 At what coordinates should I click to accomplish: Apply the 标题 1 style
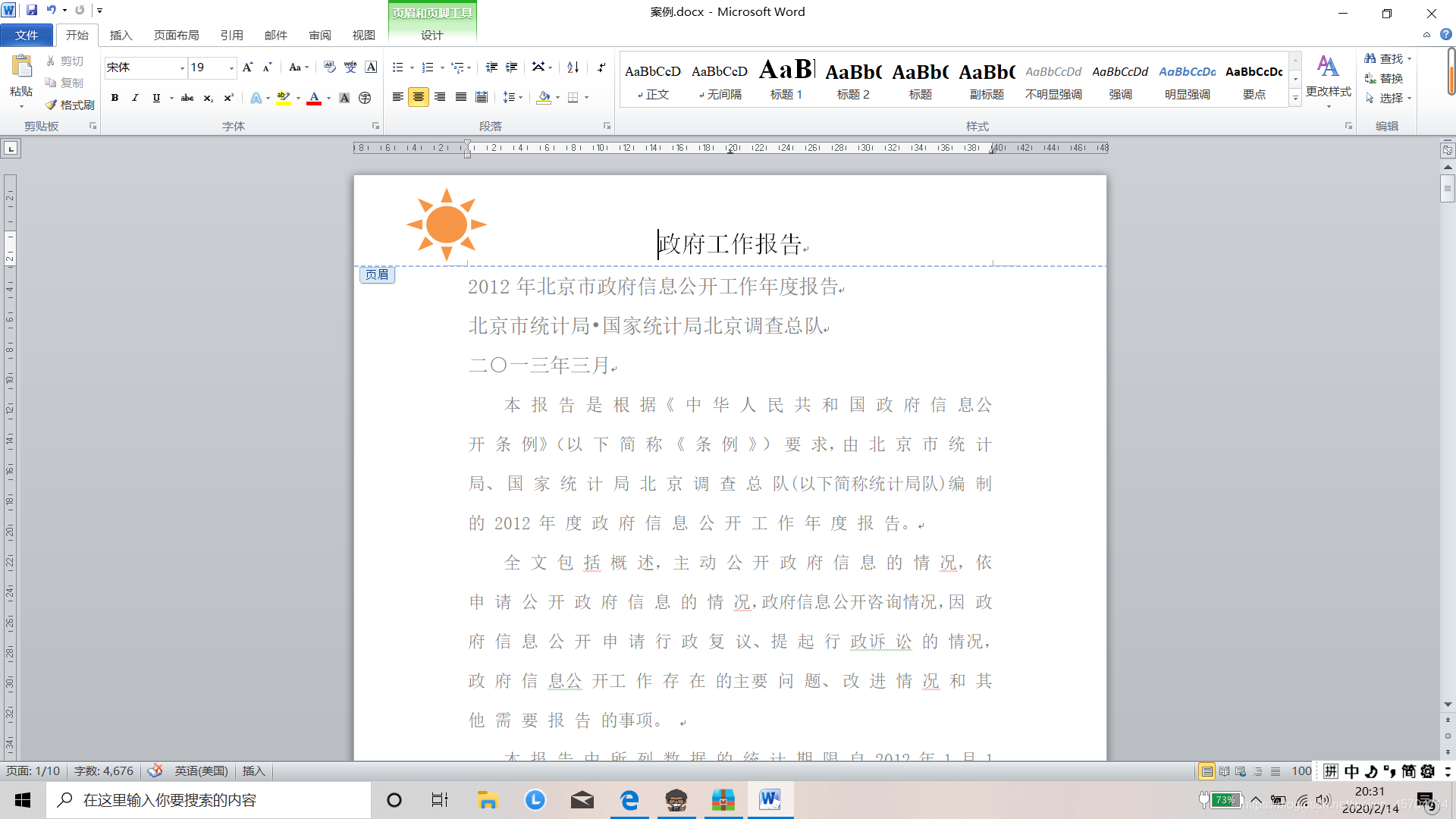pyautogui.click(x=786, y=80)
